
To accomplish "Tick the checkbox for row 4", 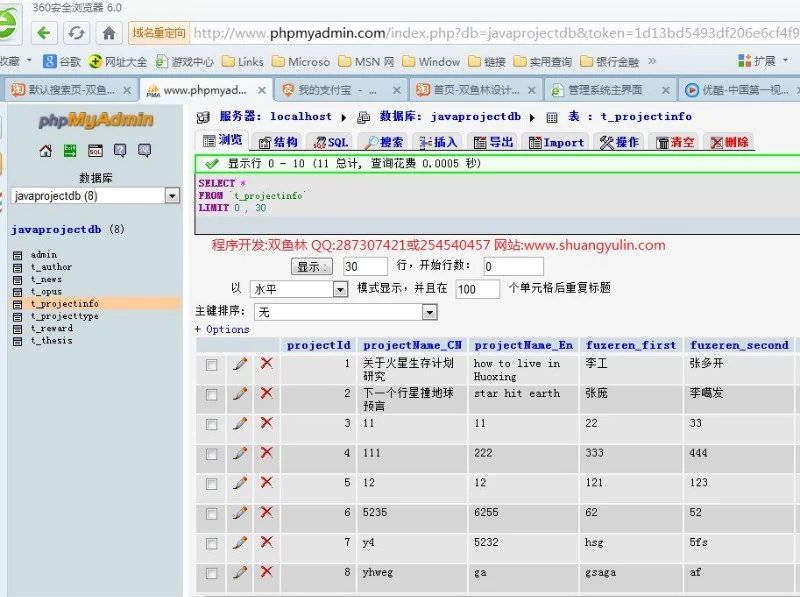I will tap(211, 454).
